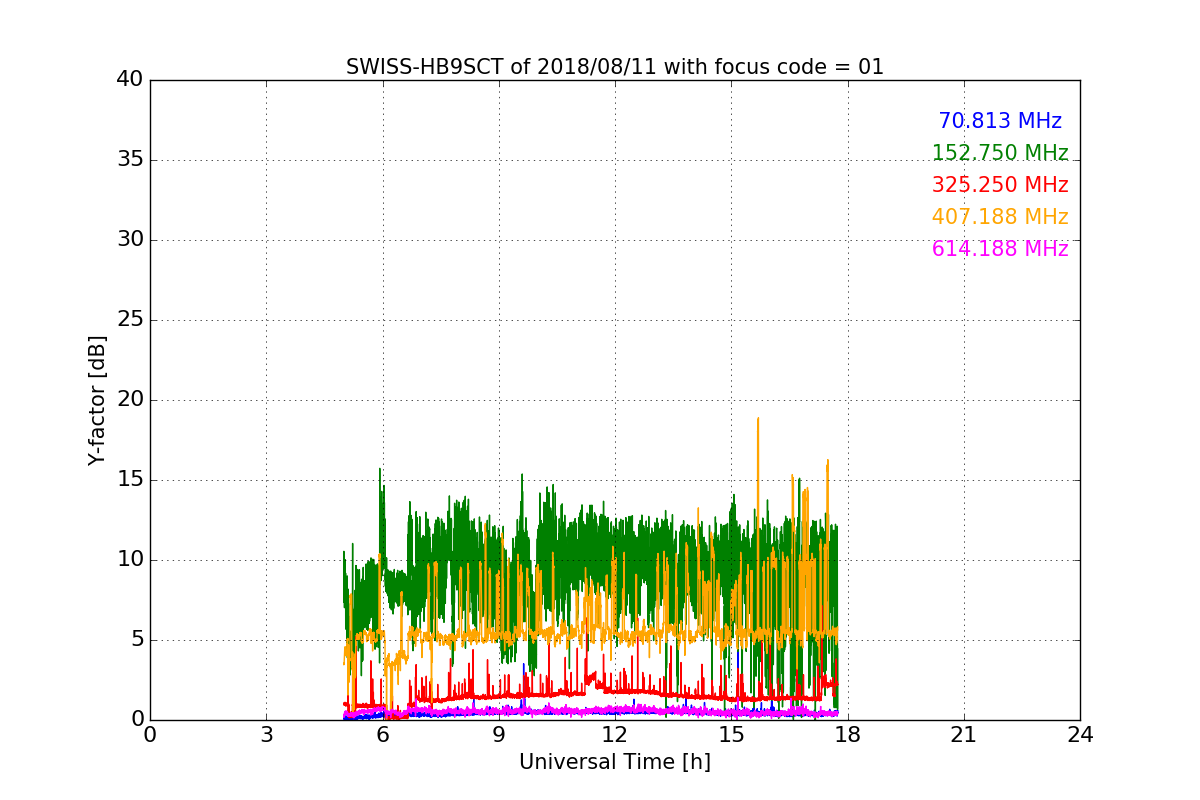Click the x-axis tick label 3

coord(266,735)
